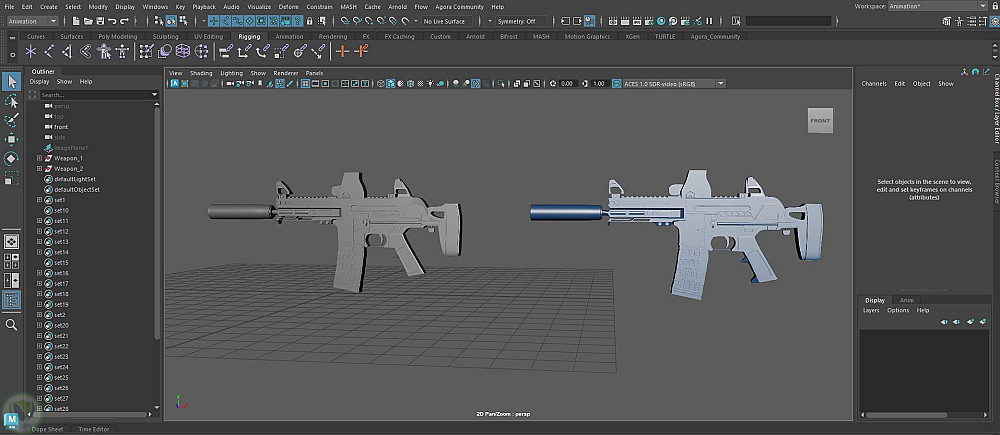
Task: Select the arrow Select tool in toolbox
Action: (x=11, y=82)
